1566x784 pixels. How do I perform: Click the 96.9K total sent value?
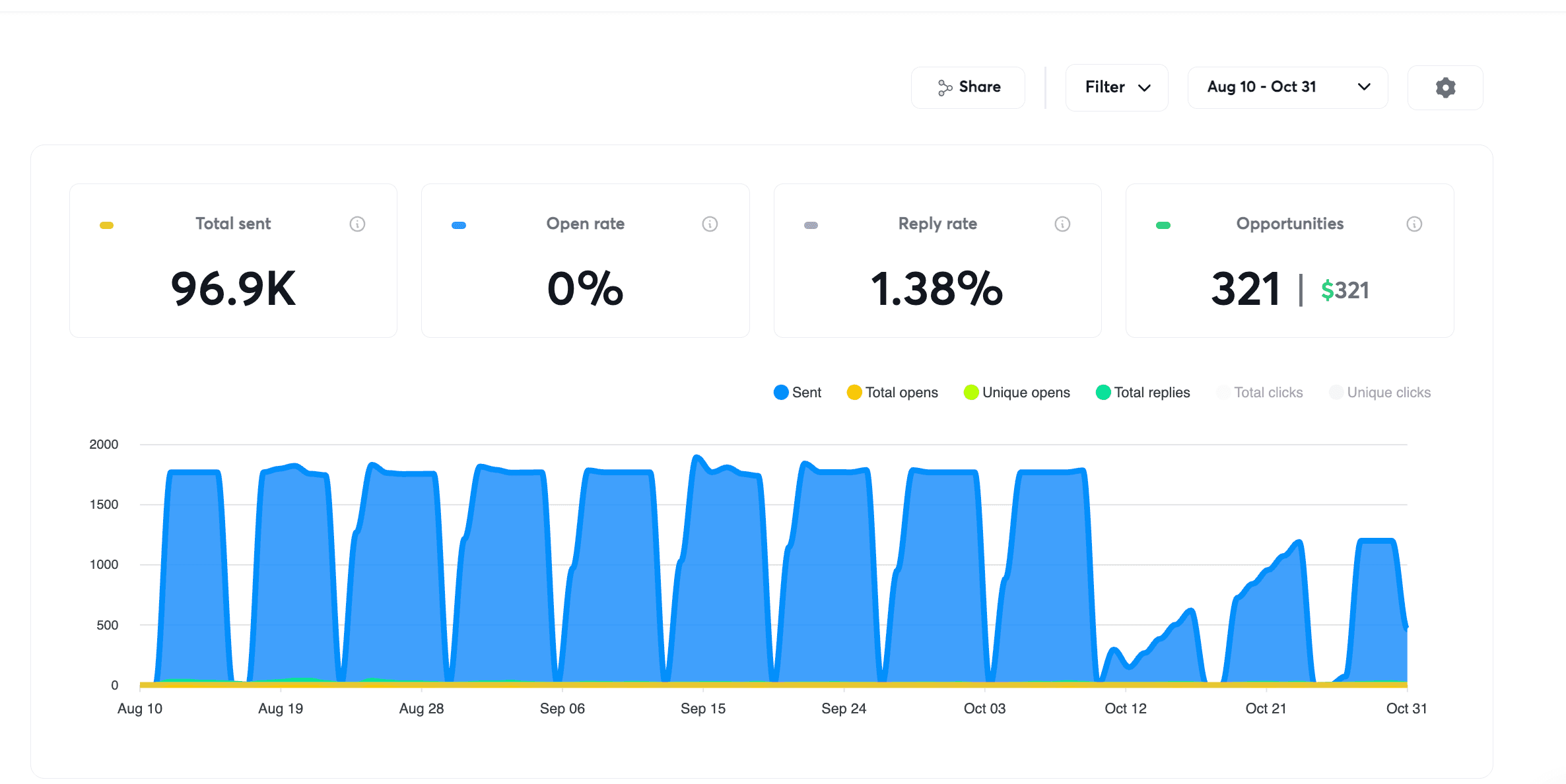coord(233,289)
